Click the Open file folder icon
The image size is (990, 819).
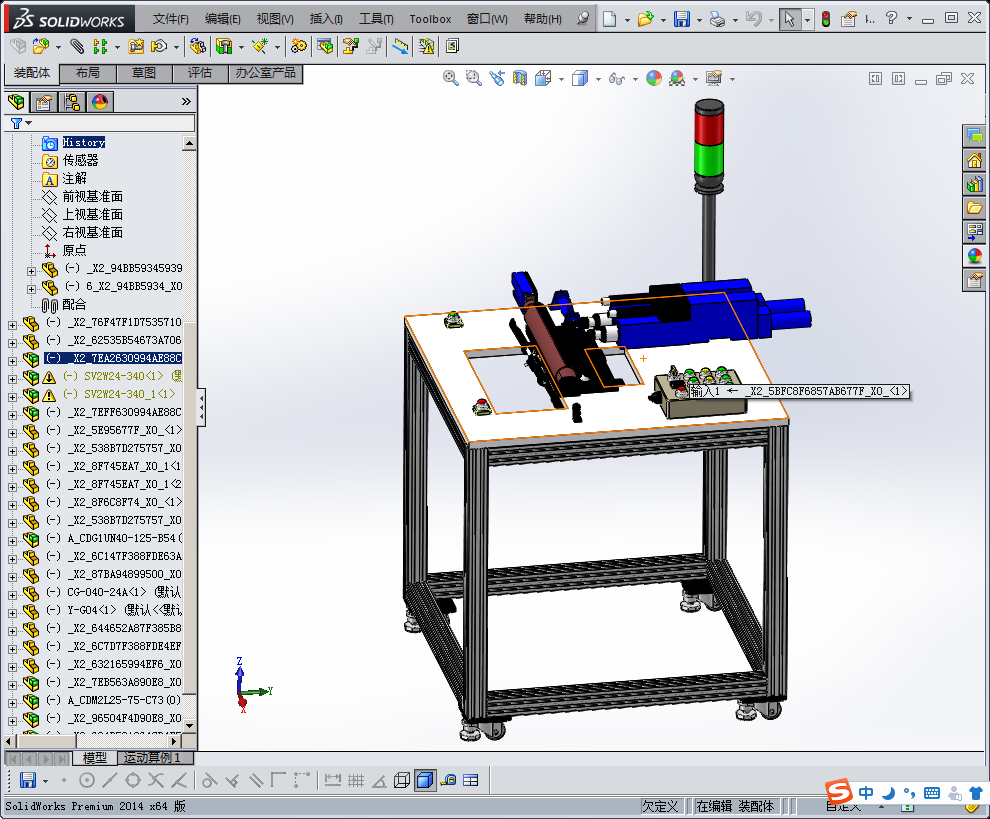pos(645,19)
